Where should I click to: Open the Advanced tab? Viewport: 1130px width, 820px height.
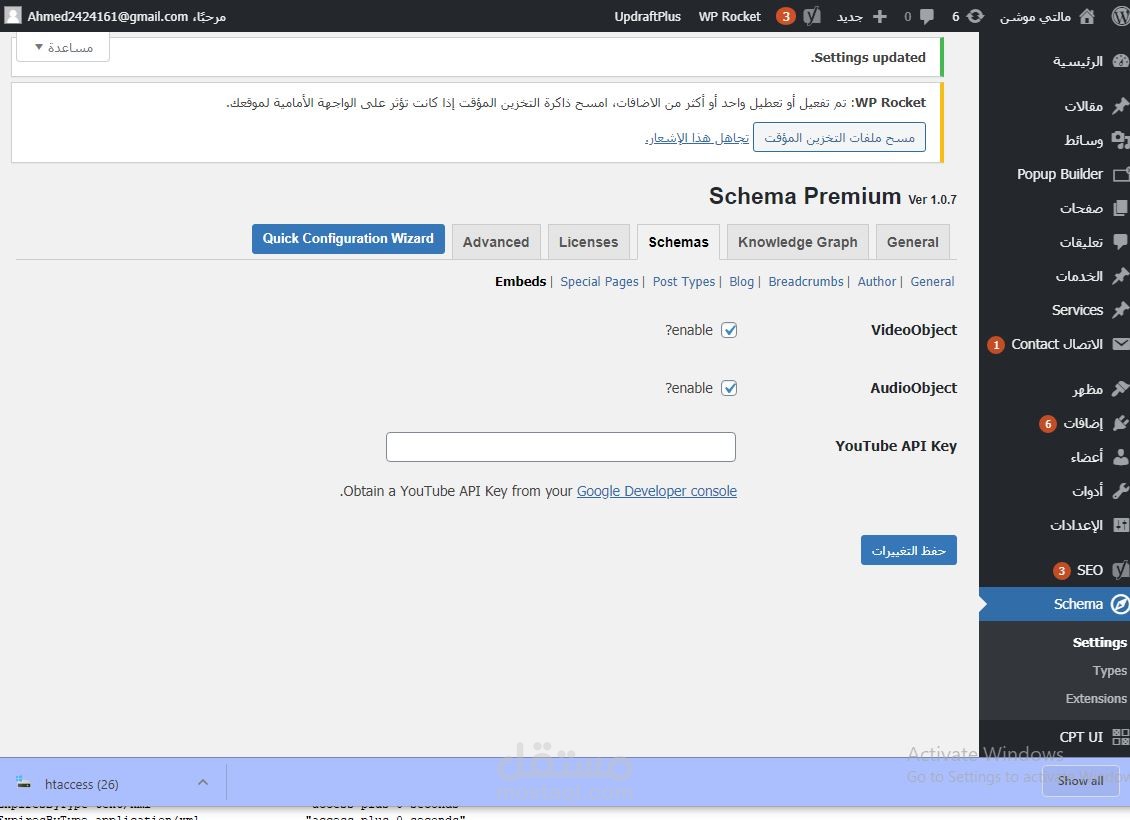point(496,242)
